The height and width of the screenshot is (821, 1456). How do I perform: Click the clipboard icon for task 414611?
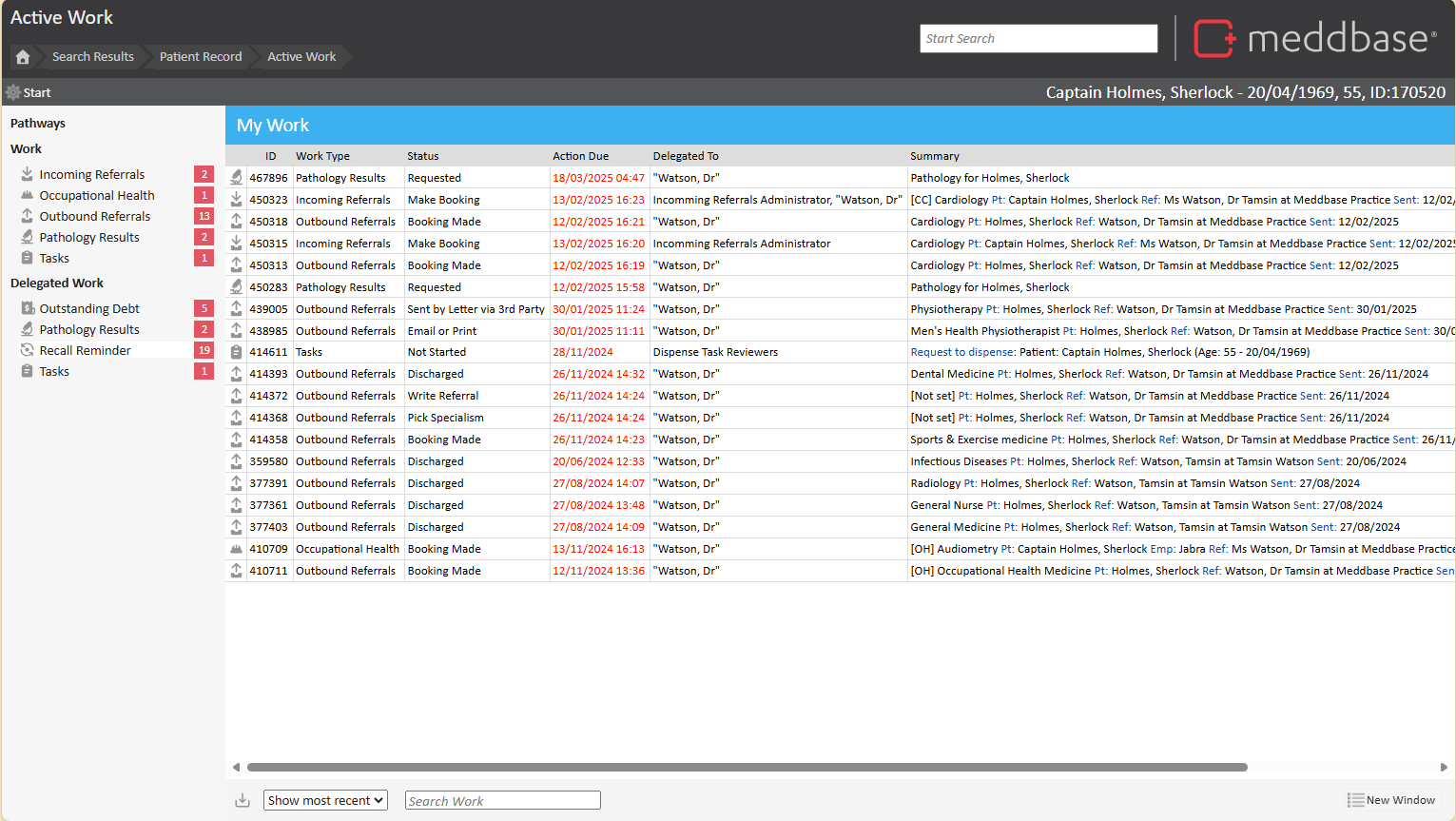(x=236, y=352)
